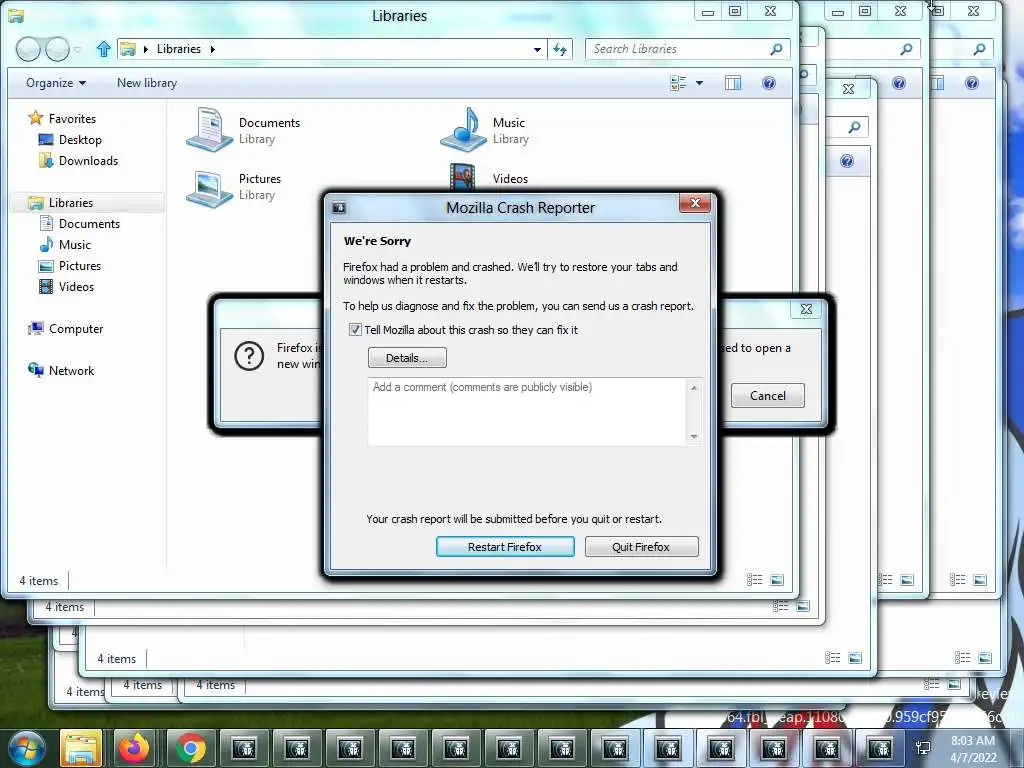Close the Firefox prompt dialog behind
Image resolution: width=1024 pixels, height=768 pixels.
tap(806, 309)
